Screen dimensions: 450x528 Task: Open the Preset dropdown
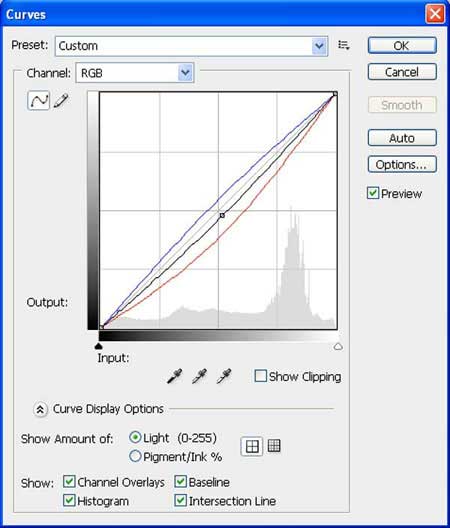pos(191,46)
